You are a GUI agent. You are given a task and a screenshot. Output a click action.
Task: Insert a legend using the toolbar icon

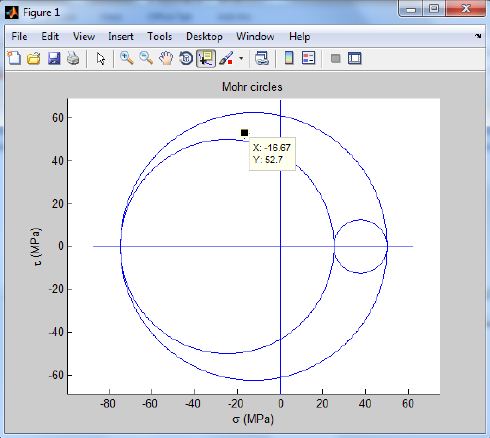coord(308,58)
